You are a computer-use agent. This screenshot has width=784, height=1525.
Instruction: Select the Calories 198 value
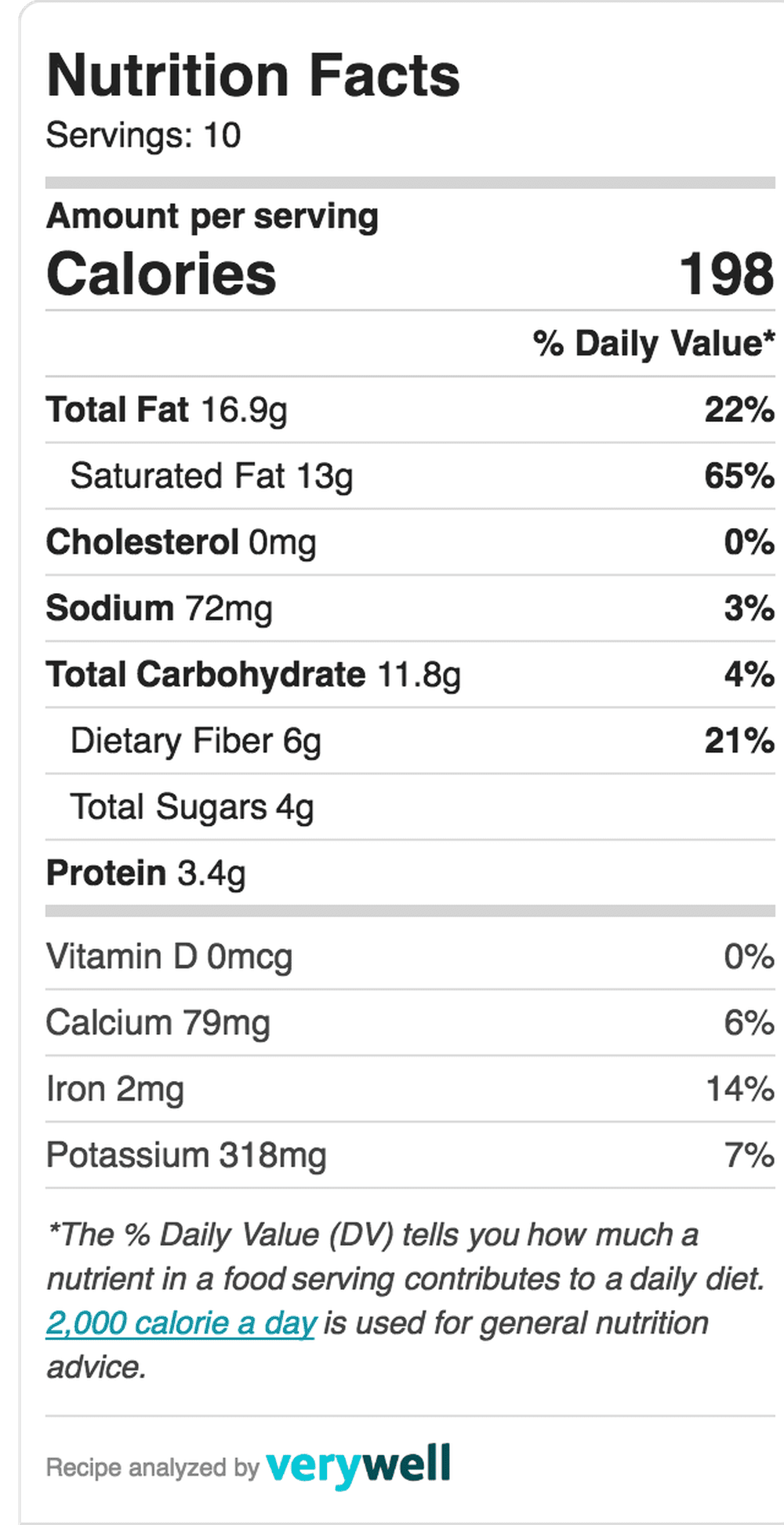(x=727, y=275)
